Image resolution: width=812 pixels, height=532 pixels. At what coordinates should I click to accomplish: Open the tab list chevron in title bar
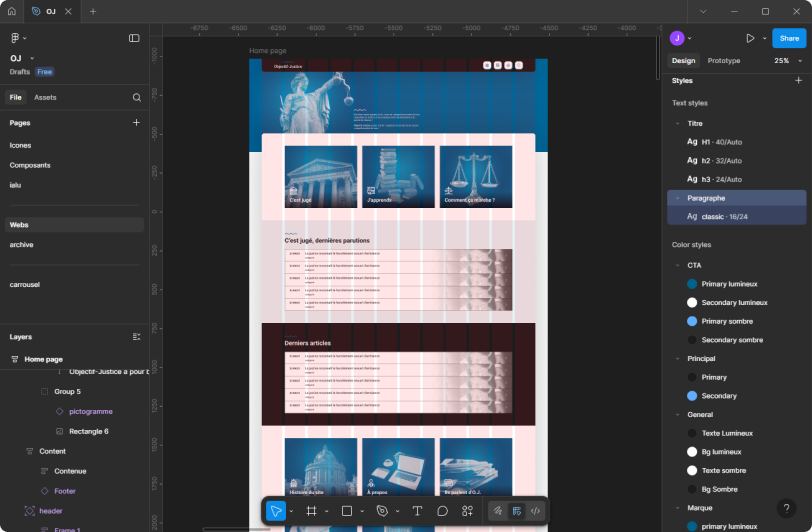coord(703,11)
